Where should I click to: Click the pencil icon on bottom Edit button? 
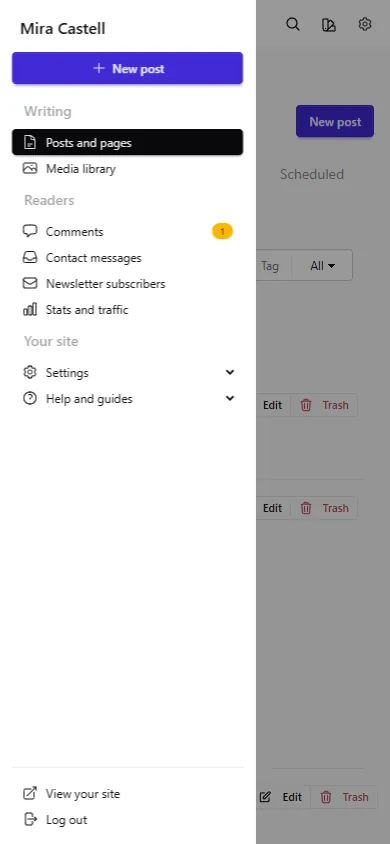(265, 797)
